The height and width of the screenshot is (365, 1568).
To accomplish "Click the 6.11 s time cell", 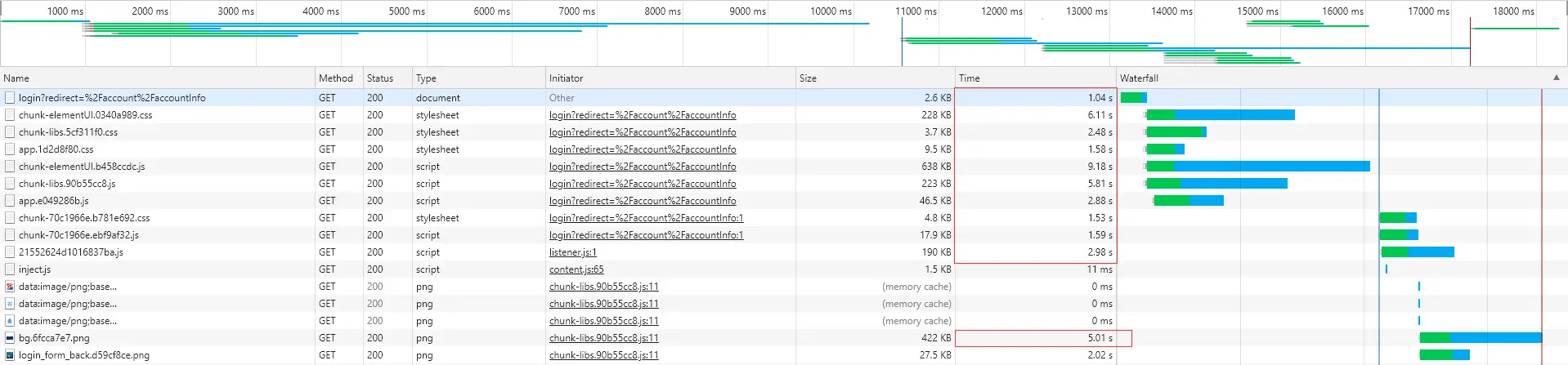I will (1035, 115).
